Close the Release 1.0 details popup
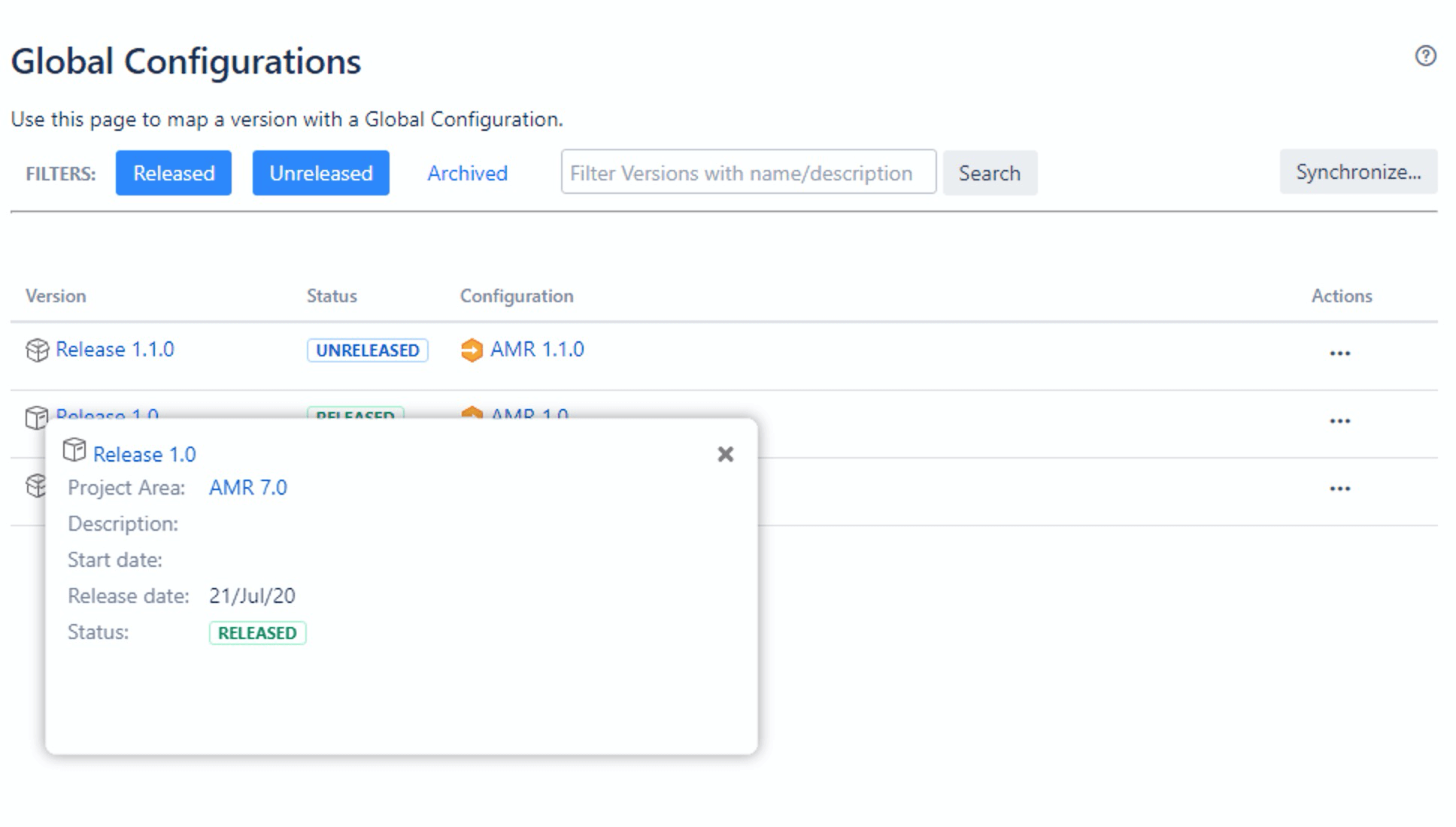Screen dimensions: 1456x827 (x=726, y=454)
